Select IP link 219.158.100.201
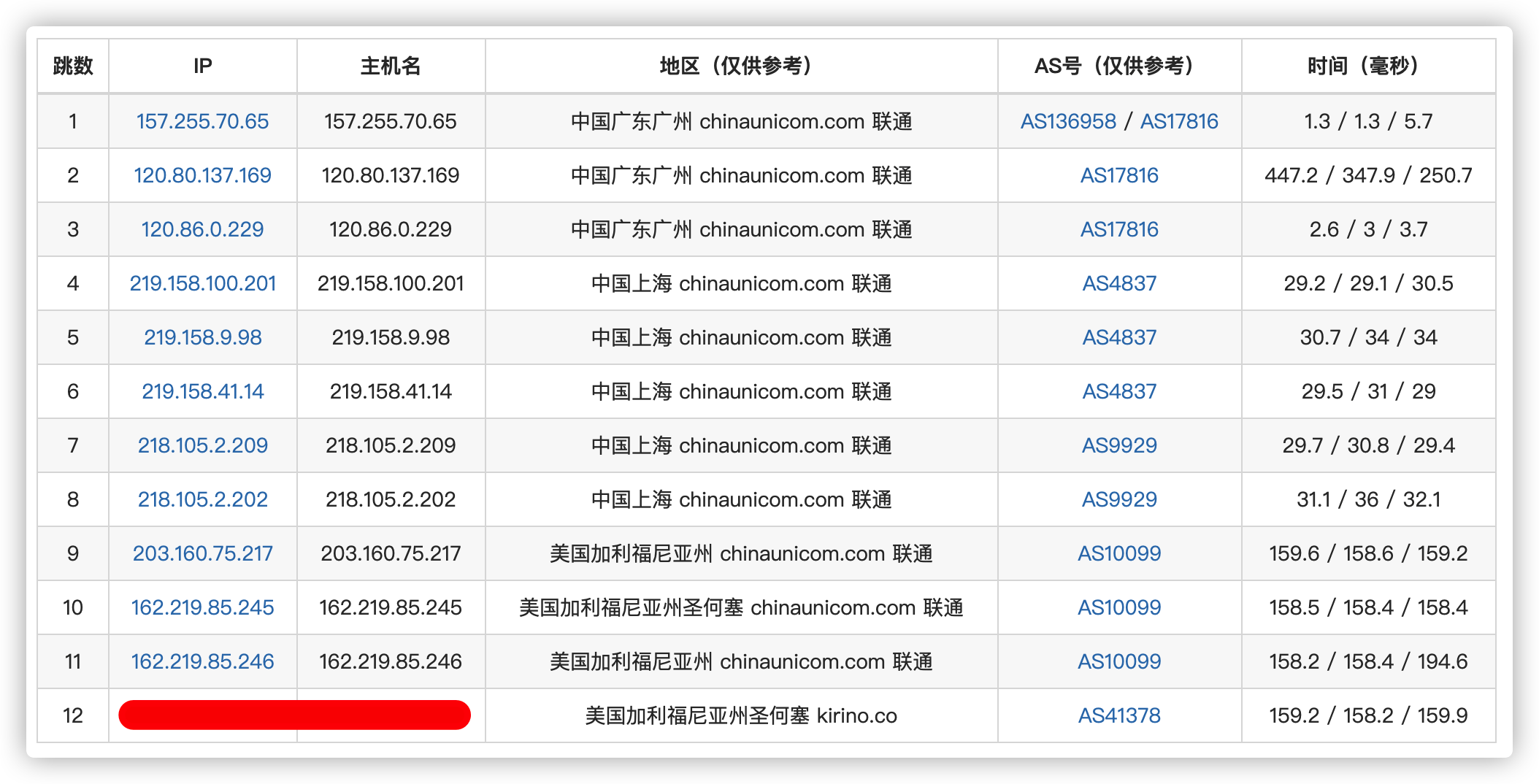 pos(202,283)
